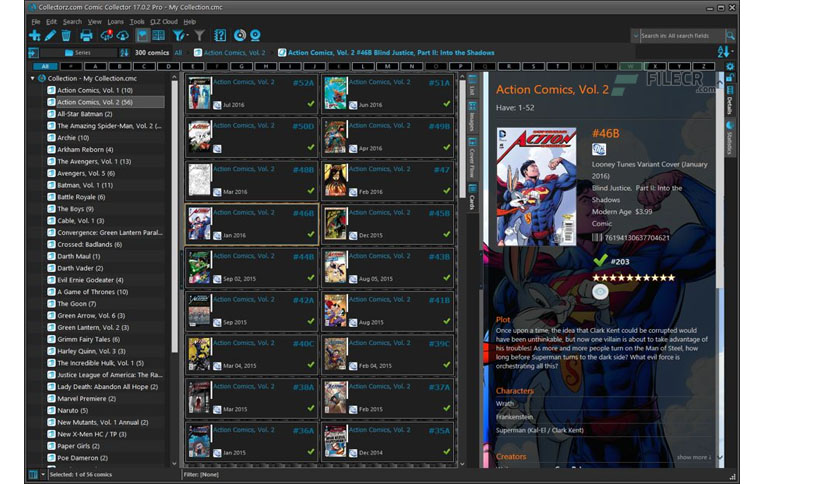The height and width of the screenshot is (484, 836).
Task: Click the 'Search in: All search fields' box
Action: pos(682,36)
